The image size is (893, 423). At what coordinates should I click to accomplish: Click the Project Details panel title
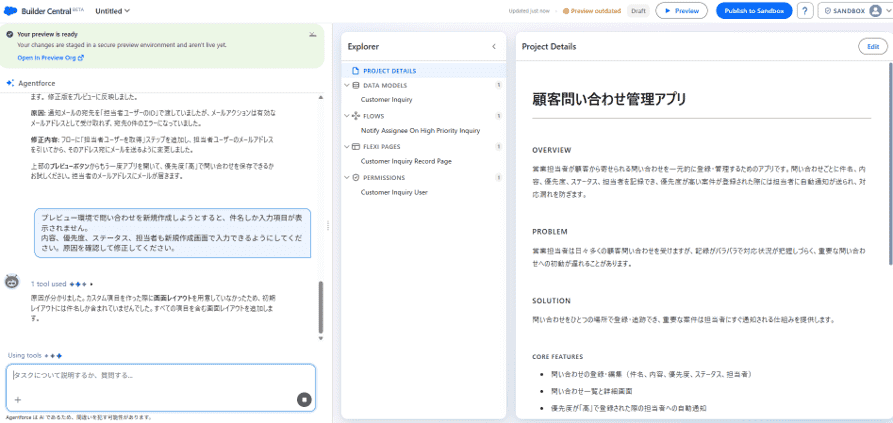[x=549, y=47]
